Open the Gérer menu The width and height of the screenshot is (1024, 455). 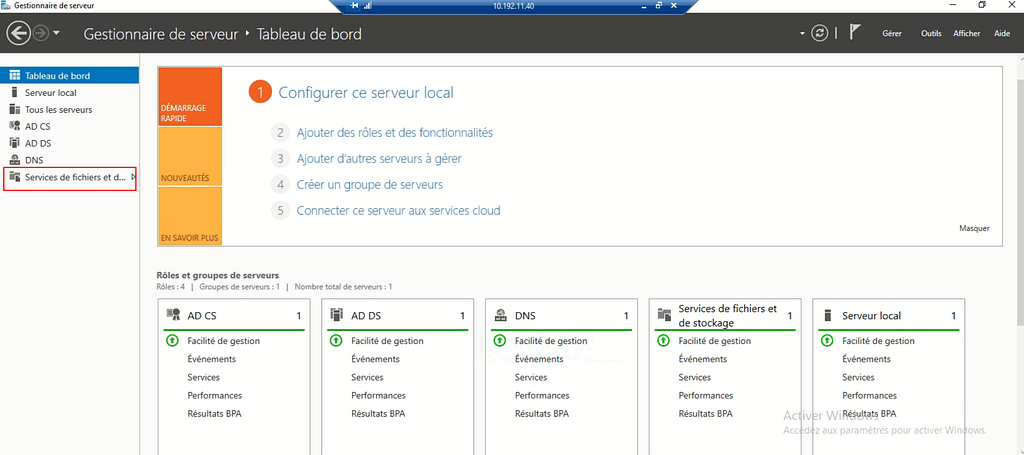coord(892,34)
